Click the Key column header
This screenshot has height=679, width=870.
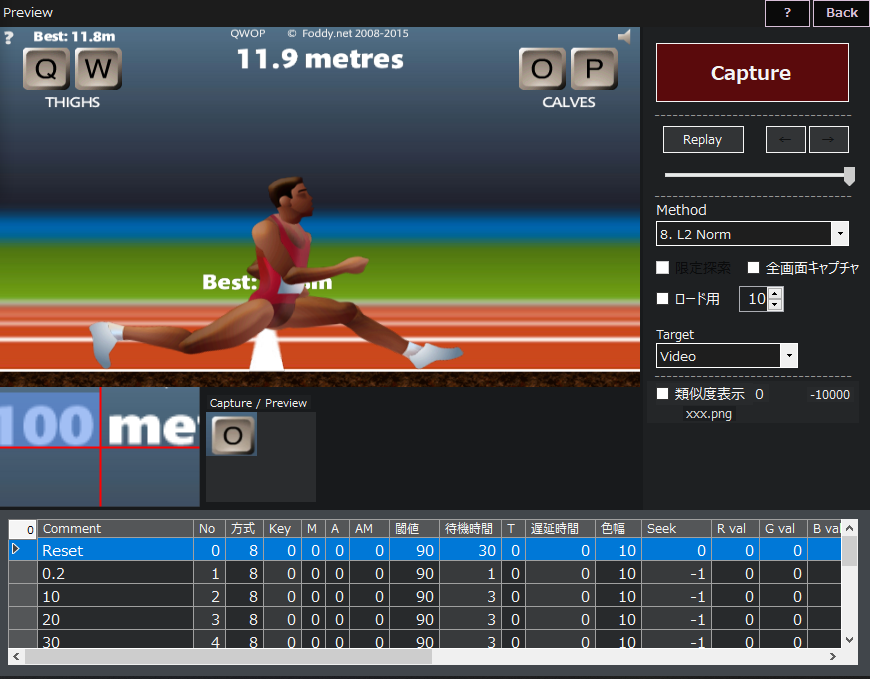tap(282, 529)
